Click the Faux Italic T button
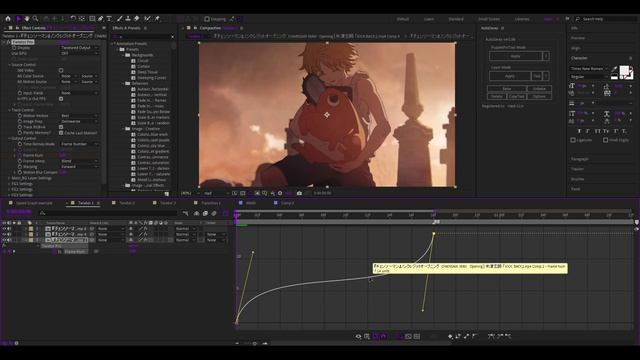Viewport: 640px width, 360px height. tap(588, 131)
